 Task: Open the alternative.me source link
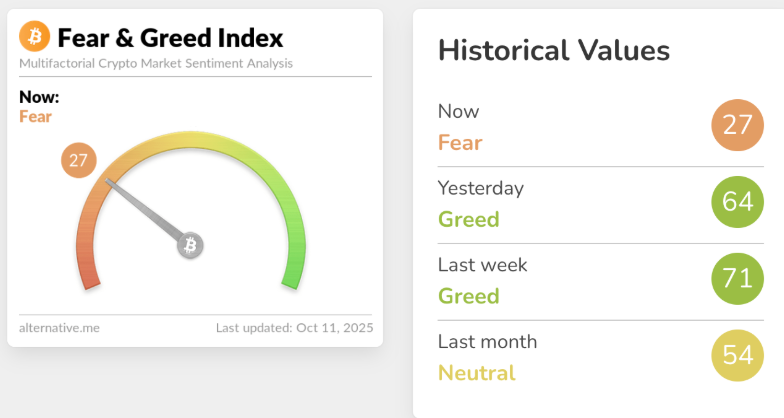pyautogui.click(x=59, y=327)
